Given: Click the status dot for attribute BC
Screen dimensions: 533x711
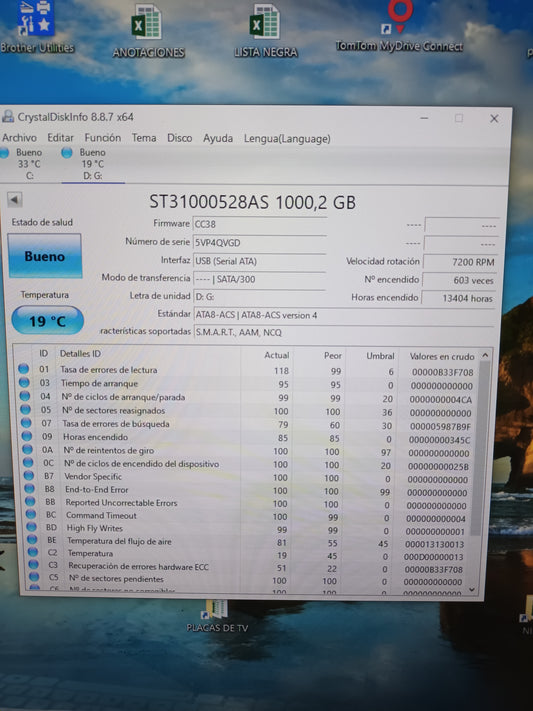Looking at the screenshot, I should (31, 514).
